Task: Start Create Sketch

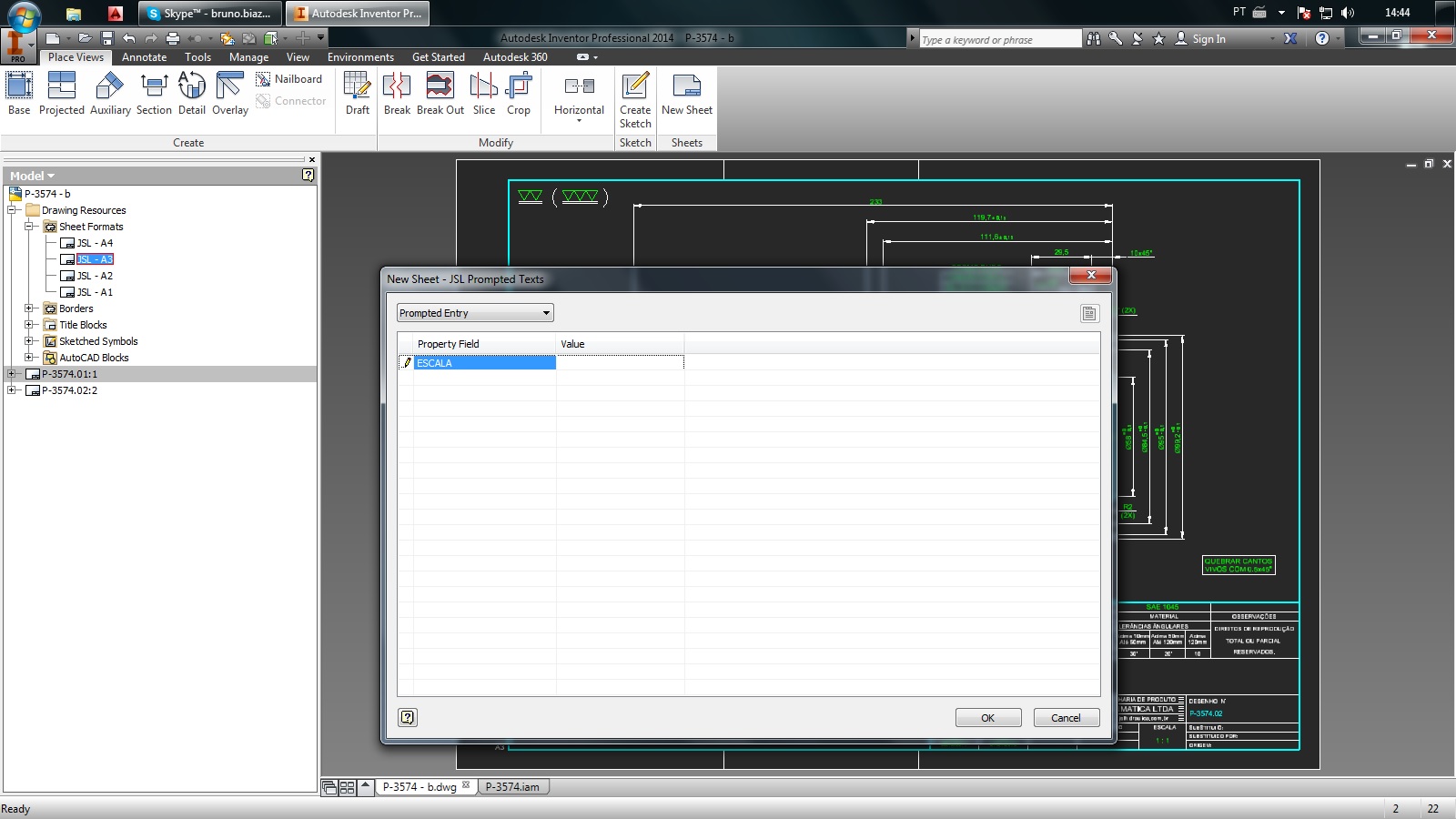Action: pyautogui.click(x=635, y=100)
